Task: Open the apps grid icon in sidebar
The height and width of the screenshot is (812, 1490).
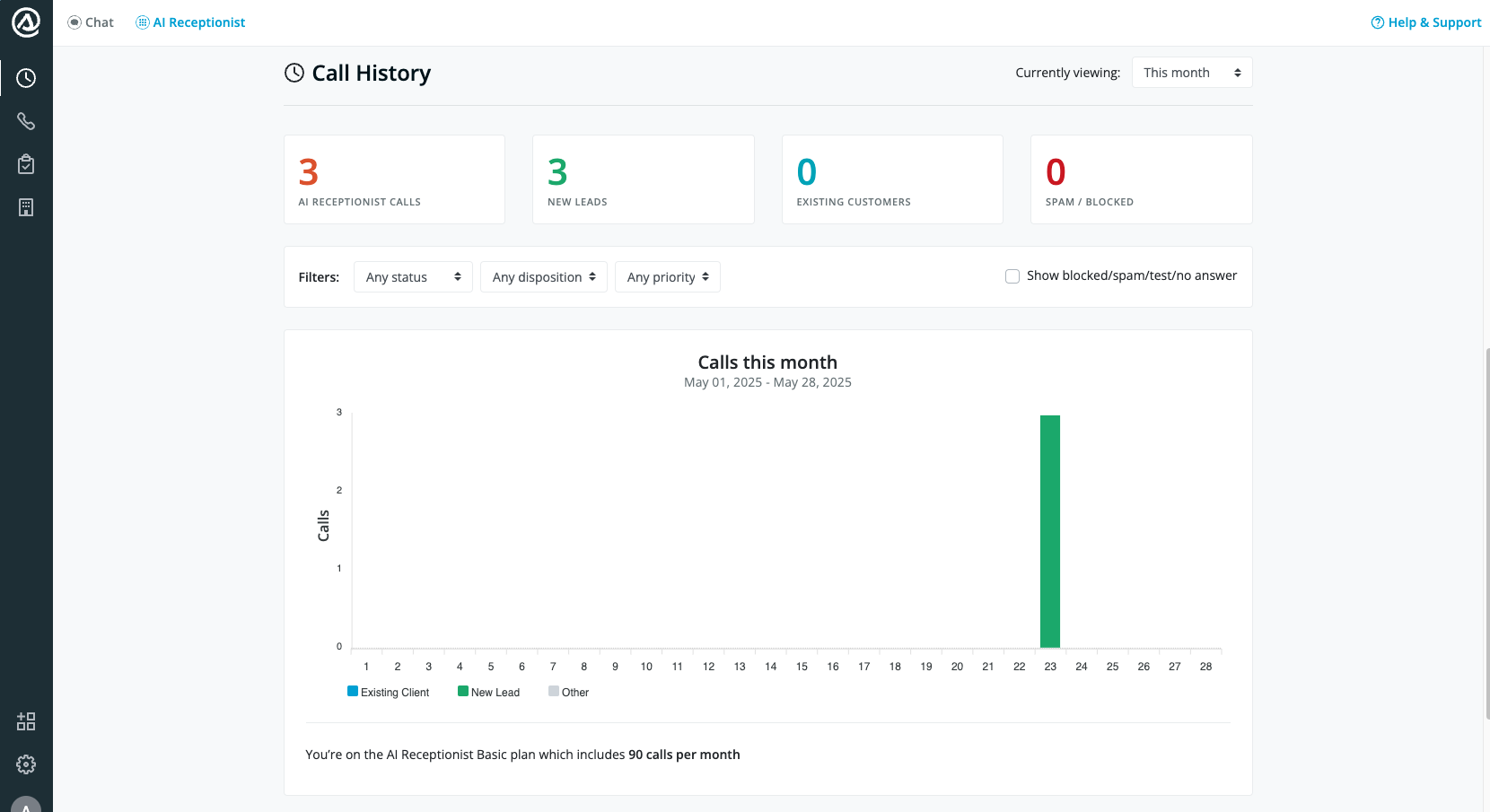Action: pos(26,721)
